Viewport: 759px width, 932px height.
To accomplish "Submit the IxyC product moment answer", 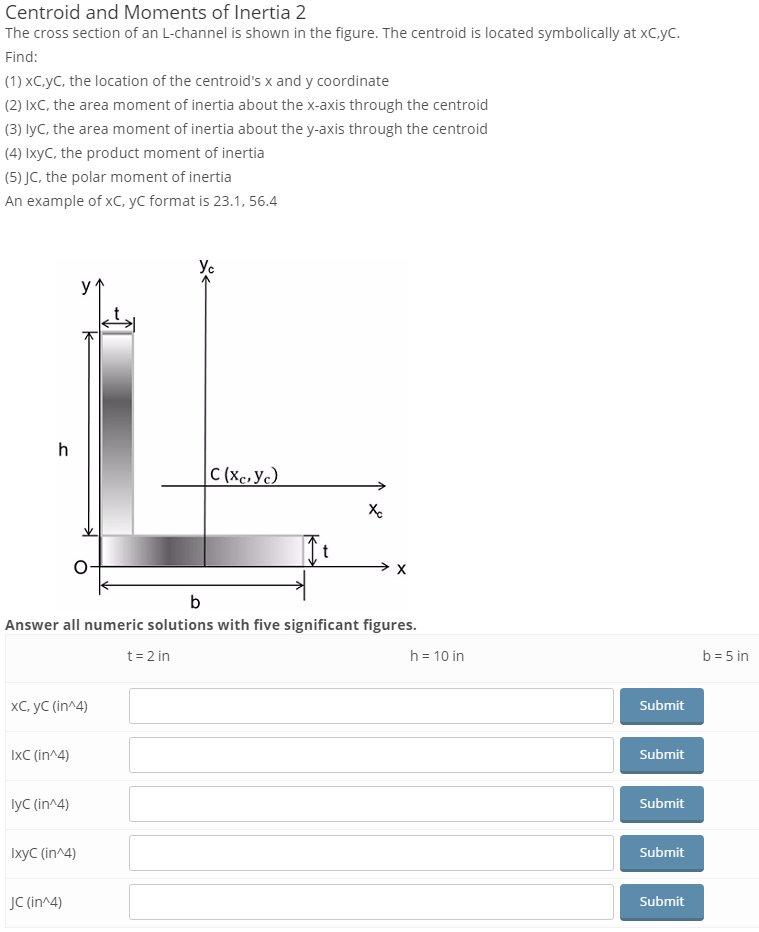I will 661,853.
